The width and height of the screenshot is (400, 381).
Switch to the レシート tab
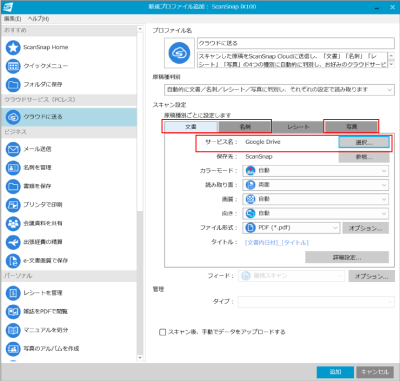click(x=298, y=127)
